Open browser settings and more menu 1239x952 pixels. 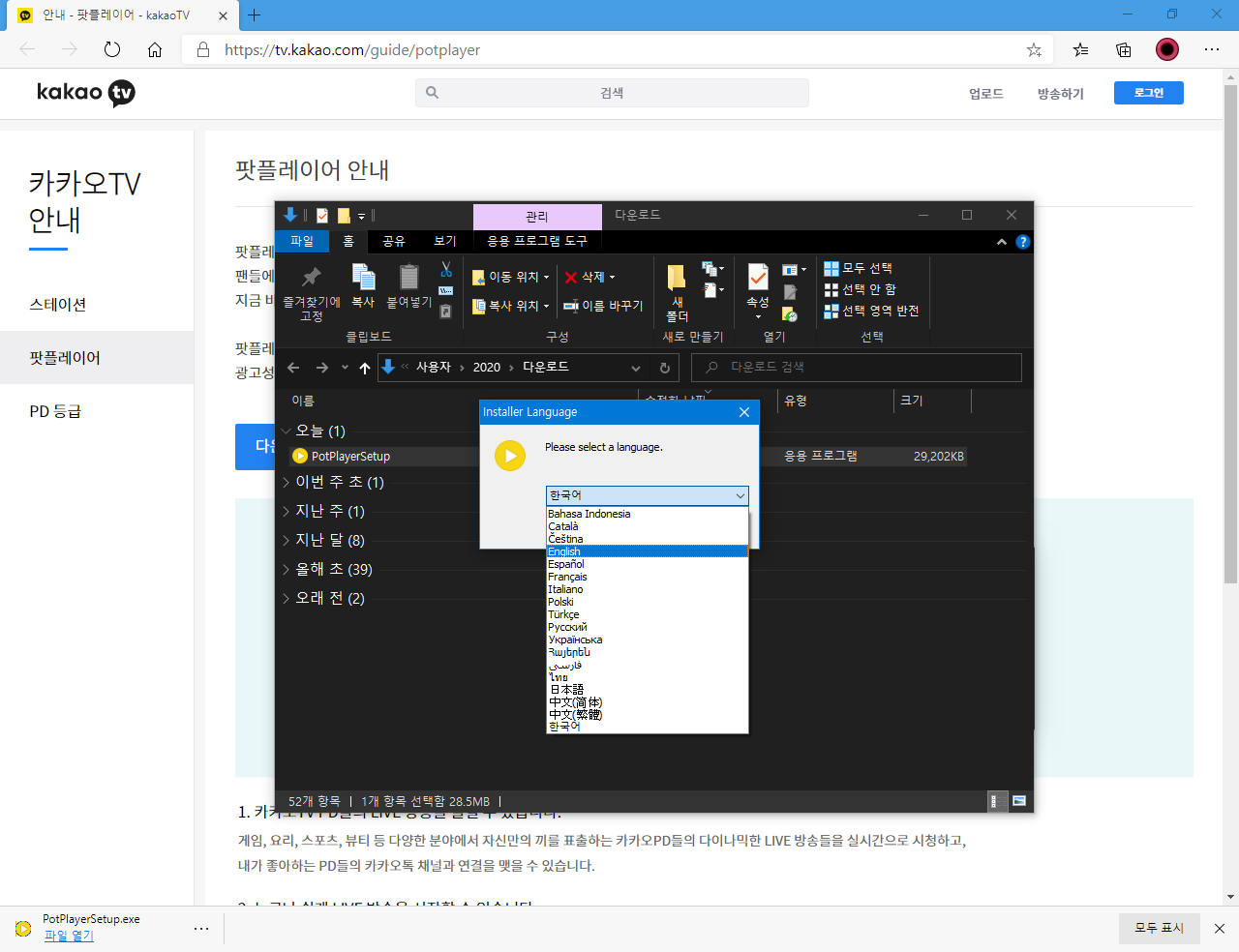pyautogui.click(x=1212, y=49)
